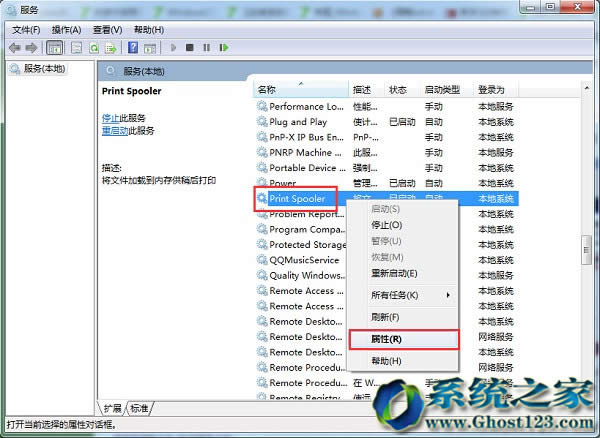Open the 文件(F) menu
Screen dimensions: 600x438
pyautogui.click(x=26, y=30)
